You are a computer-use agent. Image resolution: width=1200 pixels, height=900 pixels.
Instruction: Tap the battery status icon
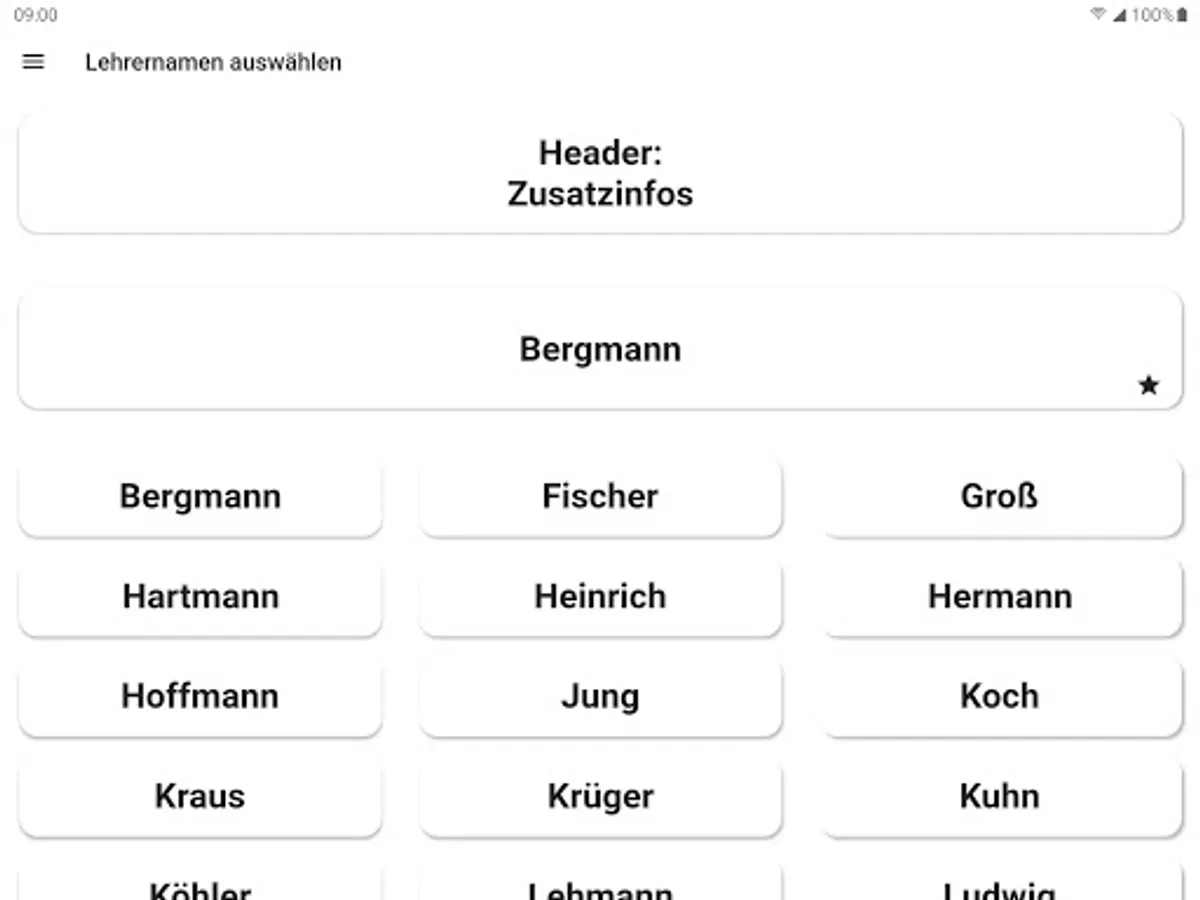(x=1182, y=15)
